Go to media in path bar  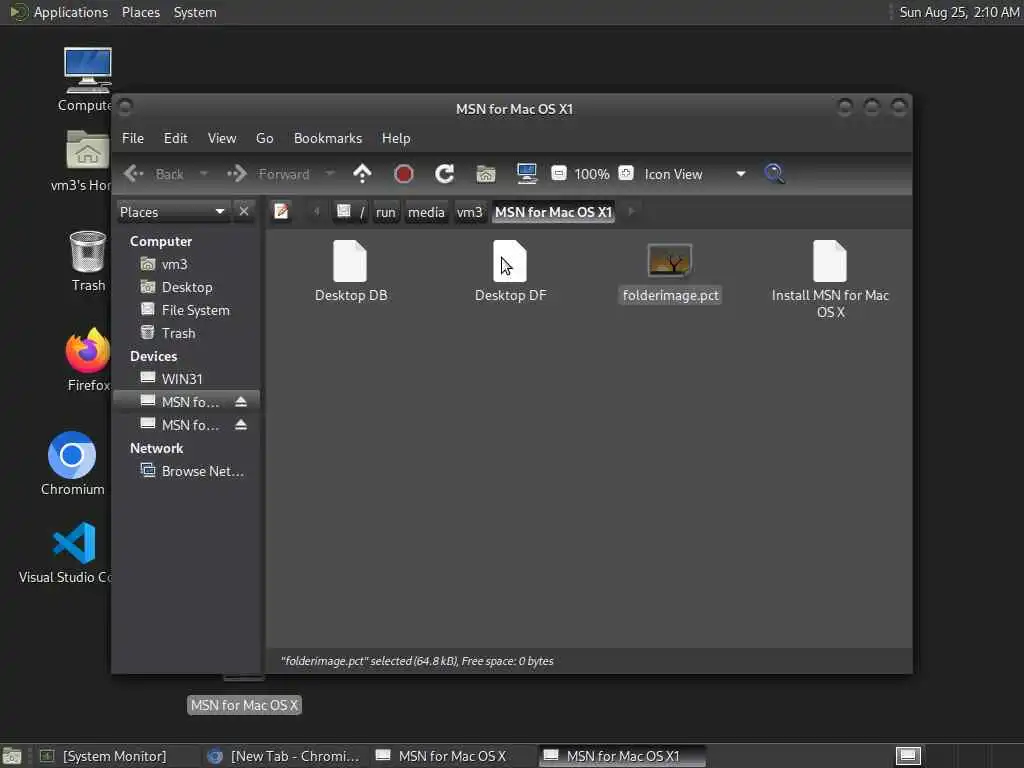coord(426,212)
